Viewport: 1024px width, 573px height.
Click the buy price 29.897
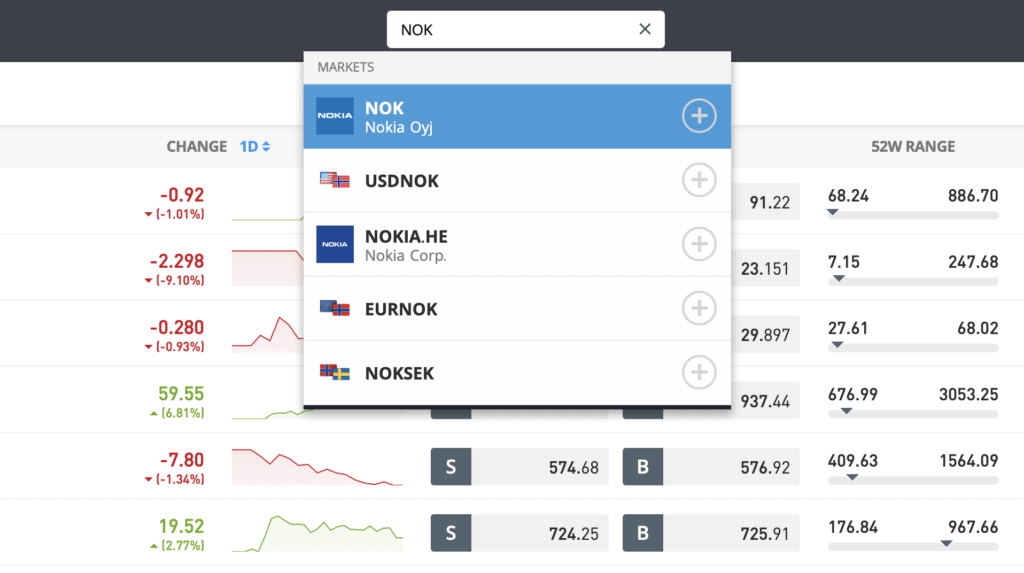[x=765, y=335]
